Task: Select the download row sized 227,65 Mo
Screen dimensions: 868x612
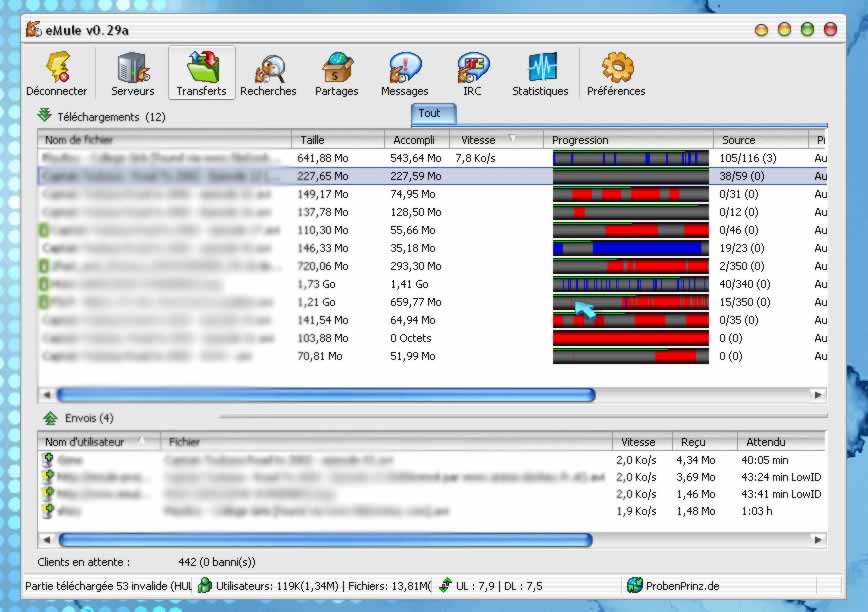Action: [x=432, y=176]
